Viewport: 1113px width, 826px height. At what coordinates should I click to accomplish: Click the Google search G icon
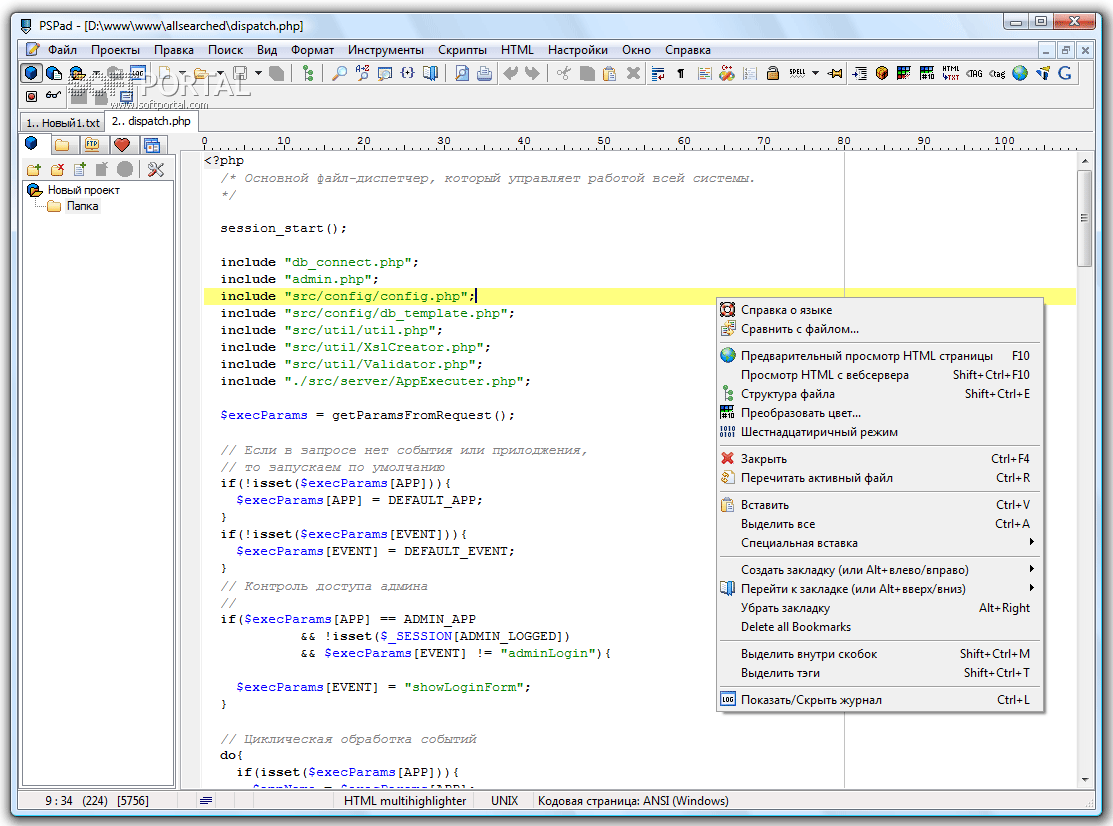click(x=1065, y=73)
